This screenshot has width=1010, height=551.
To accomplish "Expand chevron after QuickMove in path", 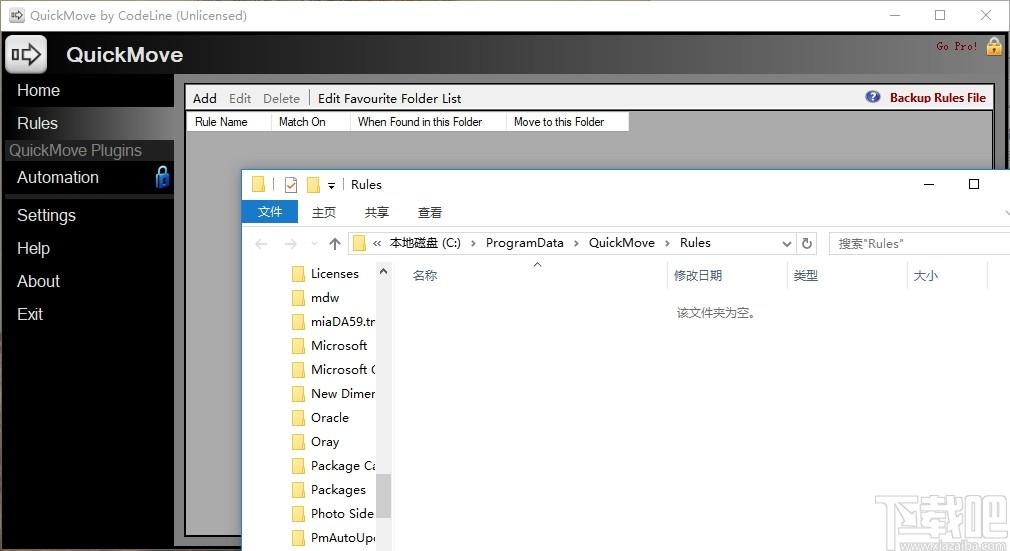I will pos(667,243).
